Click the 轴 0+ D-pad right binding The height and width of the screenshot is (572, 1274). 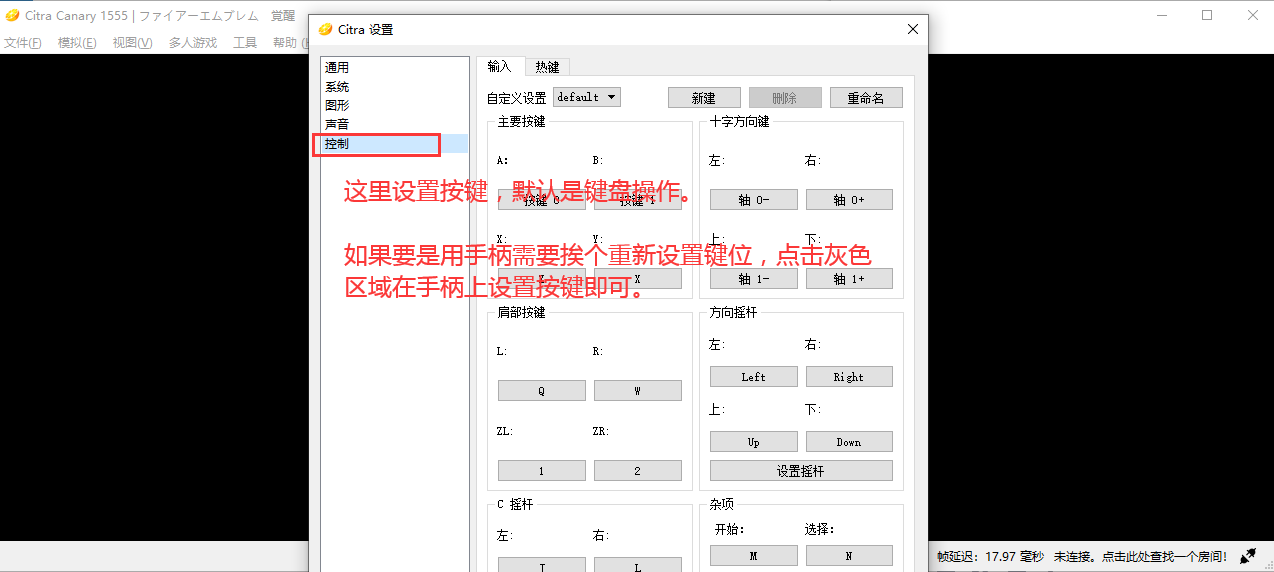point(849,200)
